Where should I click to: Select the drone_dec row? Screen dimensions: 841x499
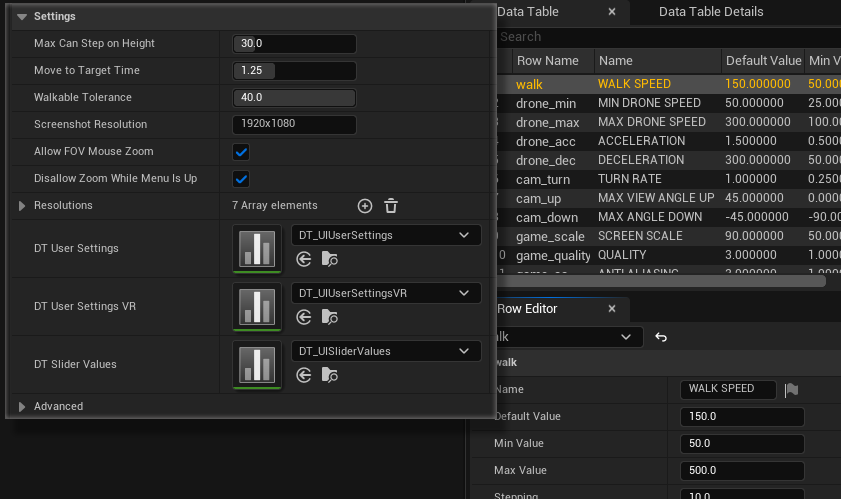668,160
